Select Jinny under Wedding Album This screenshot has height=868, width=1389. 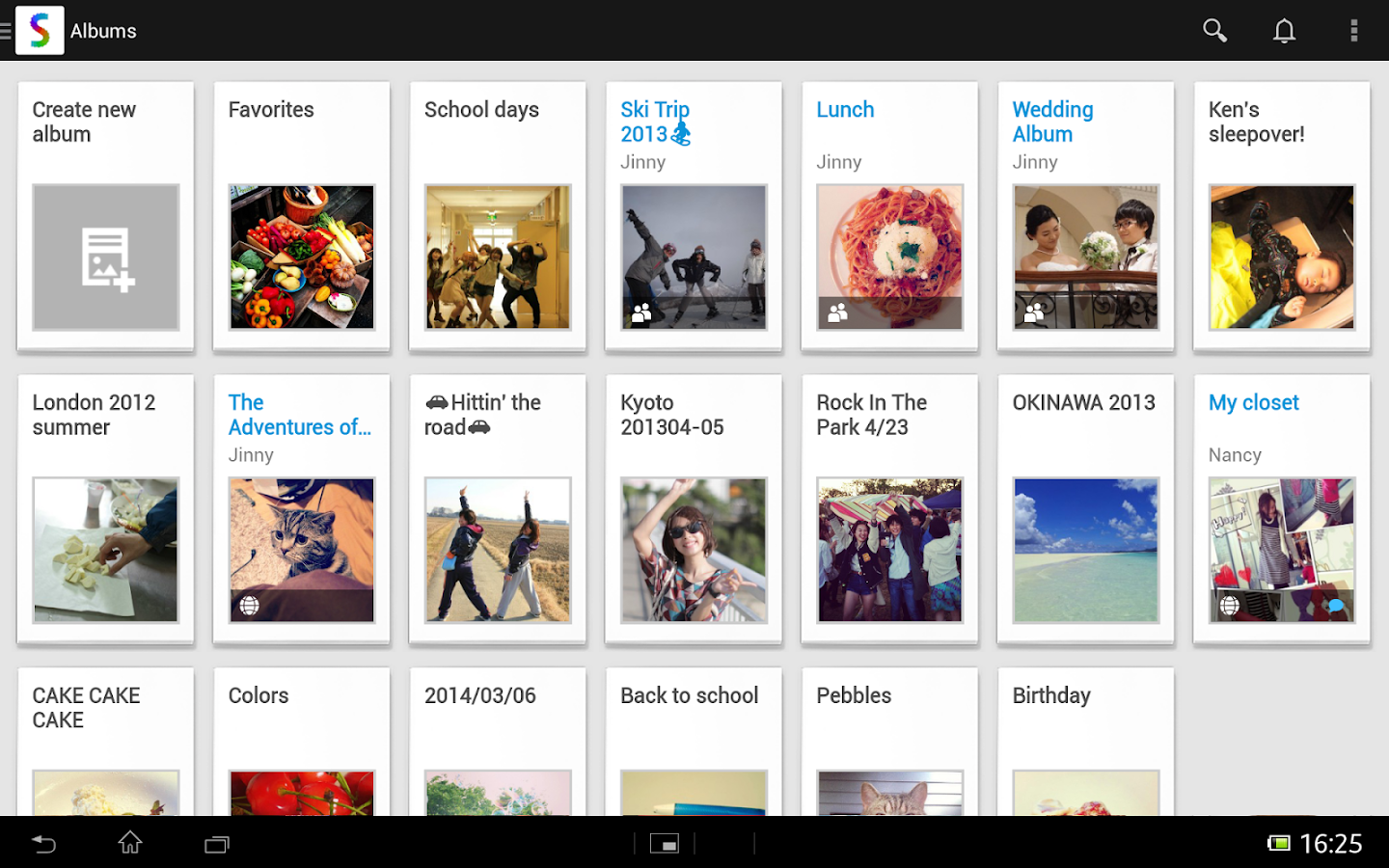[1035, 162]
